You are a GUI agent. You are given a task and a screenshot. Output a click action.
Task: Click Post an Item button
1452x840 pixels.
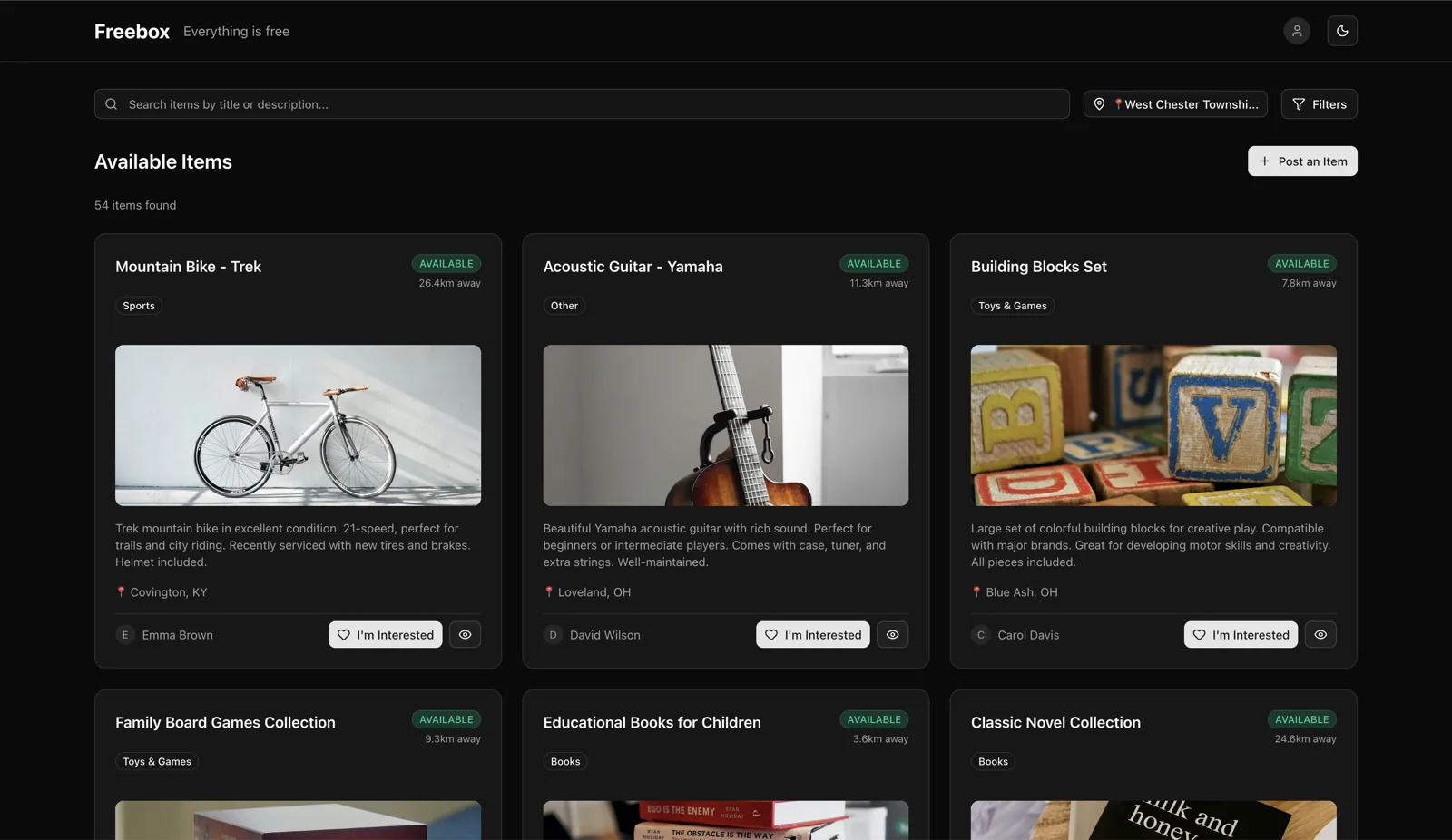(x=1302, y=161)
